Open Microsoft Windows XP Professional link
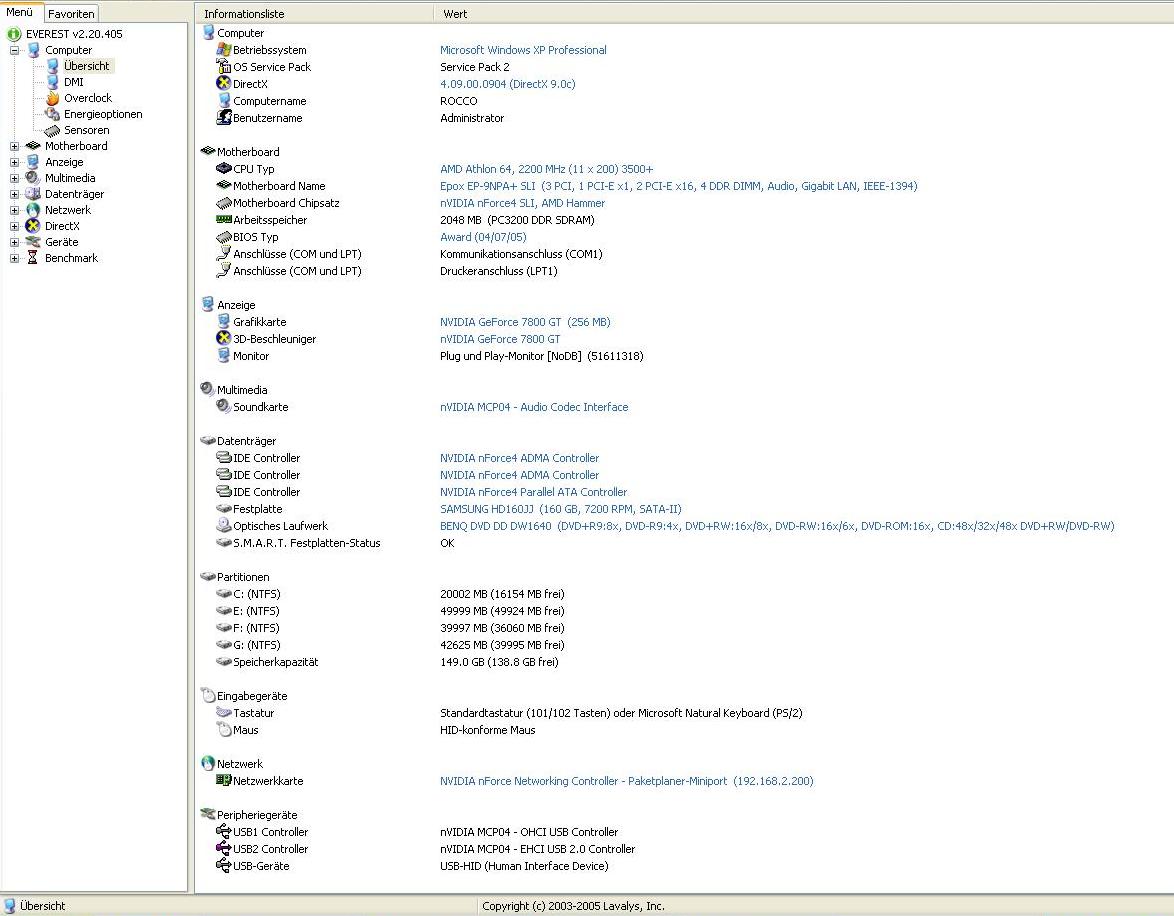Image resolution: width=1174 pixels, height=916 pixels. click(x=523, y=50)
